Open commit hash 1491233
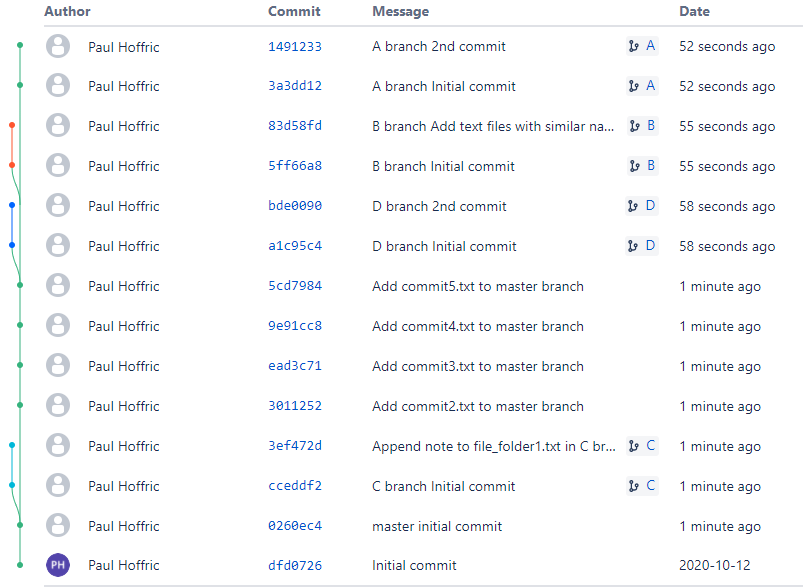Image resolution: width=803 pixels, height=588 pixels. click(295, 46)
